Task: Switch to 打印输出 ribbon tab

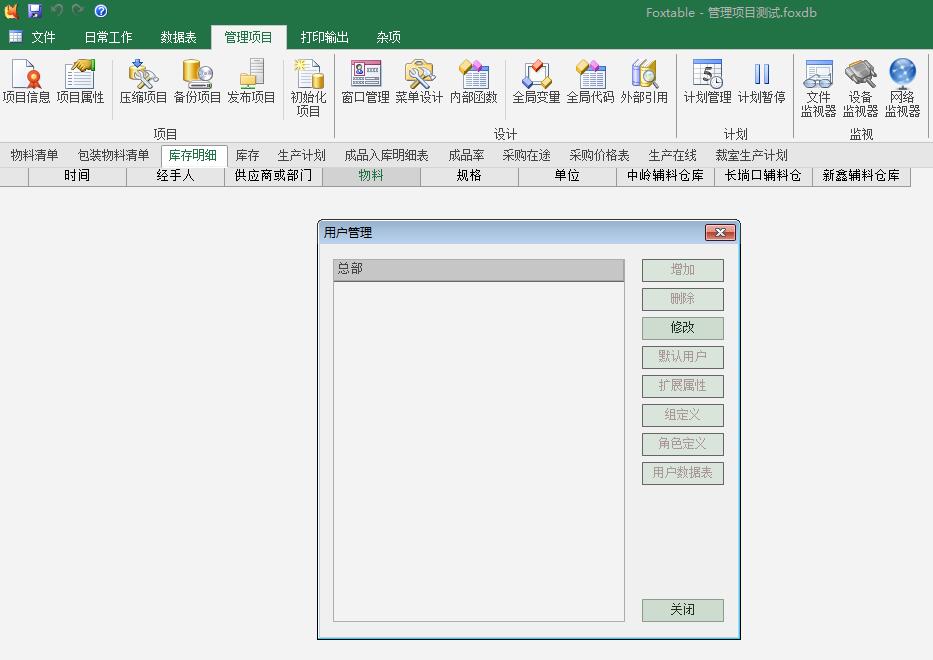Action: point(324,37)
